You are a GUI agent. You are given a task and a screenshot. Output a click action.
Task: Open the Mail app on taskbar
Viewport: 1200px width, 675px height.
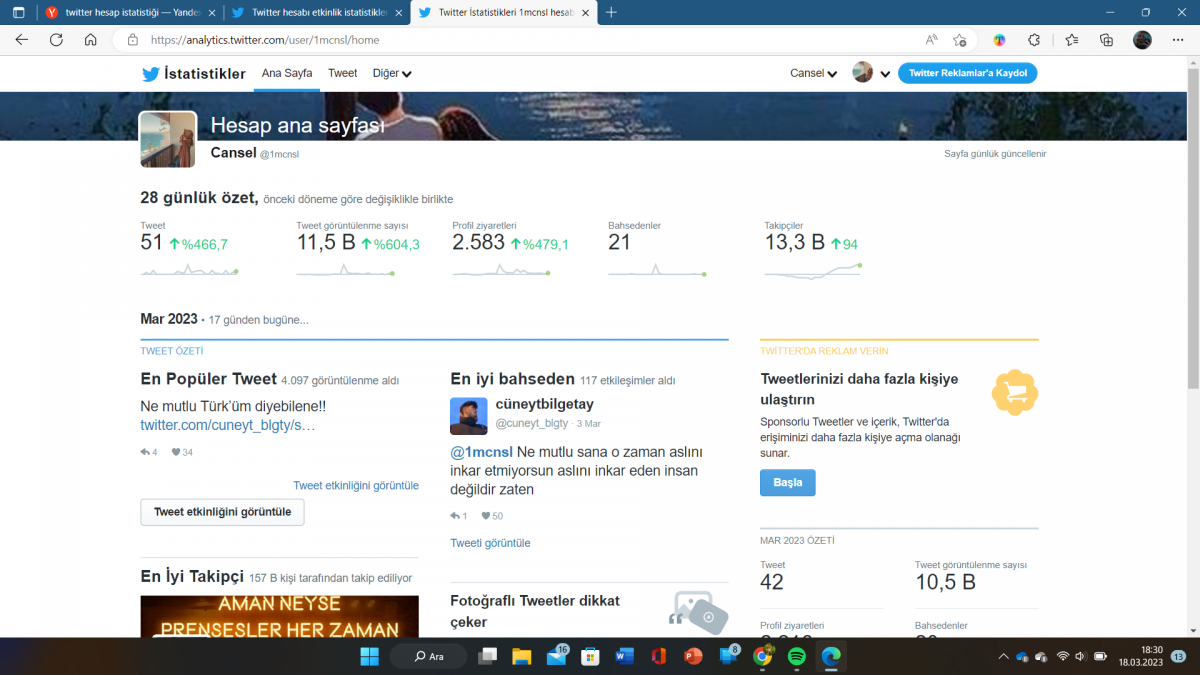point(556,656)
